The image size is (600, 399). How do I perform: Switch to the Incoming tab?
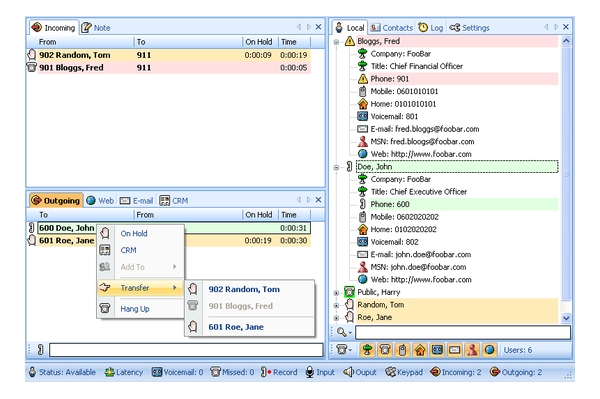pos(54,28)
